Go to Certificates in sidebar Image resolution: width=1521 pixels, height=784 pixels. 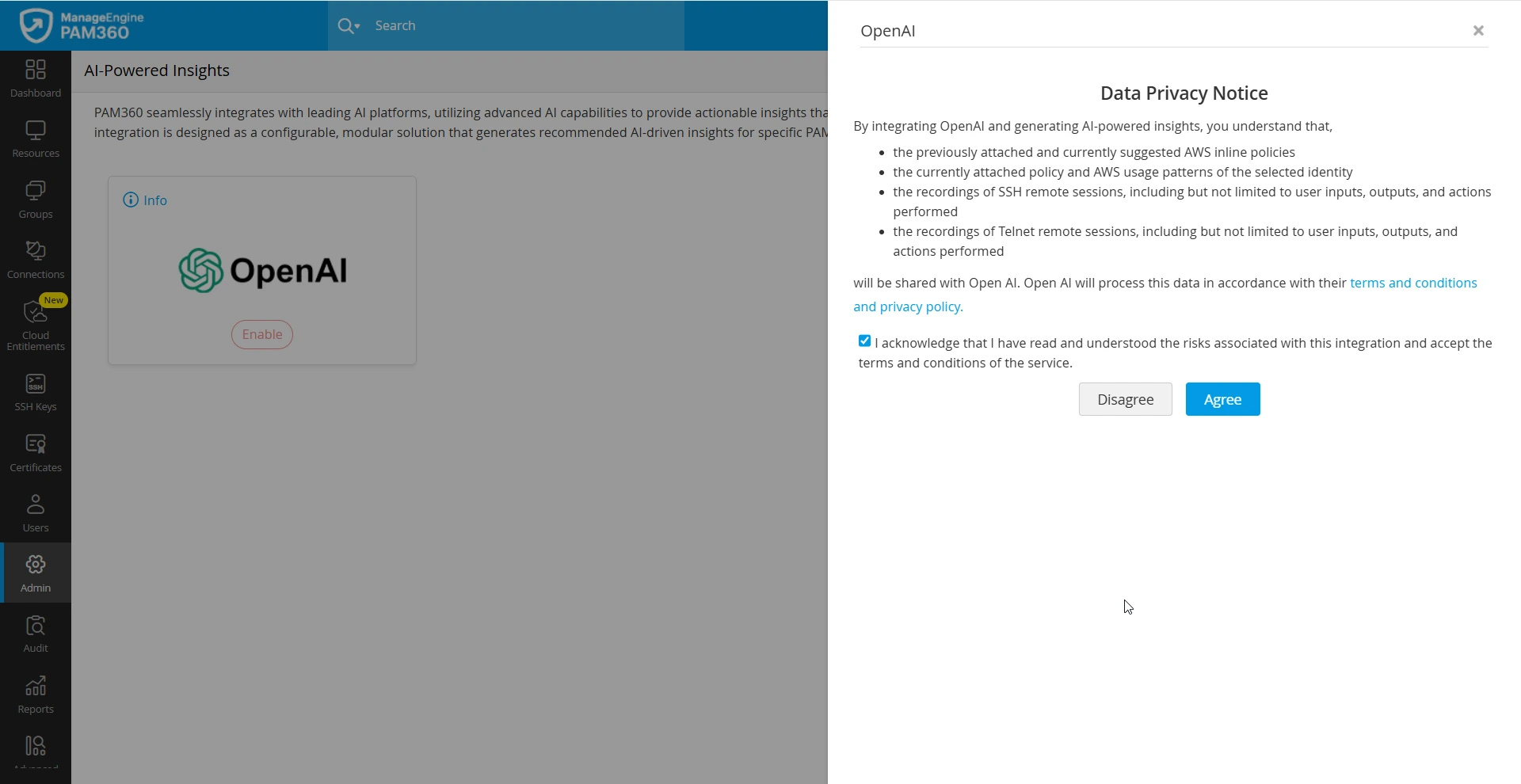[x=36, y=452]
